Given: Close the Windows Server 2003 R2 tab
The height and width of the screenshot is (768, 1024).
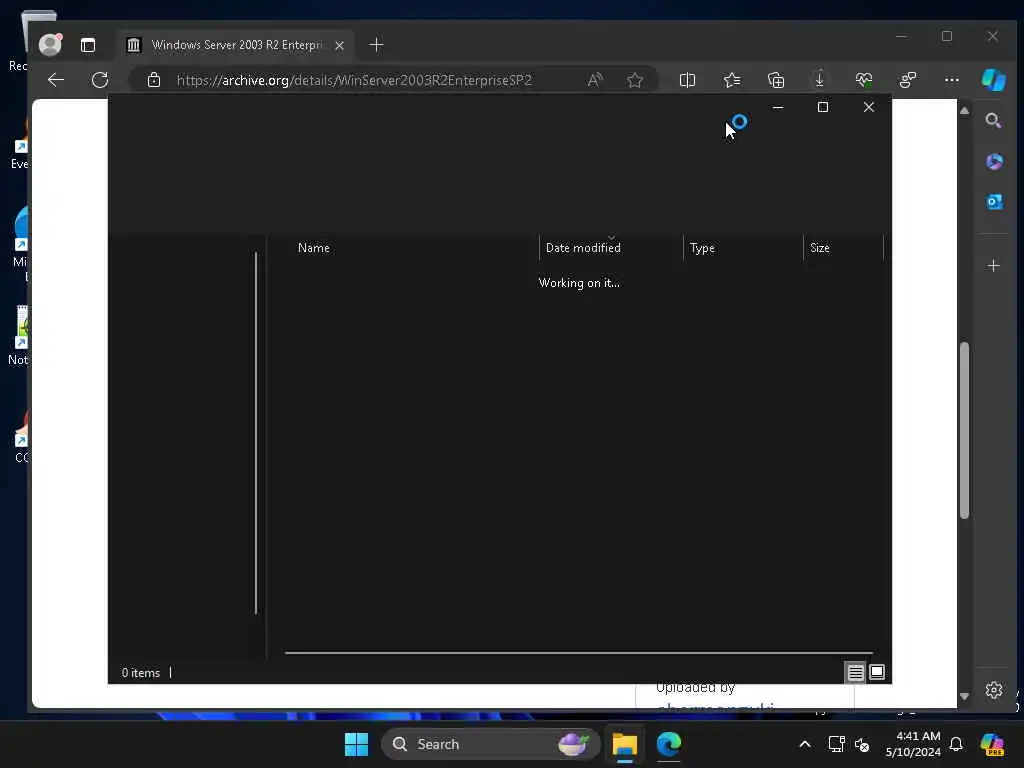Looking at the screenshot, I should [x=340, y=46].
